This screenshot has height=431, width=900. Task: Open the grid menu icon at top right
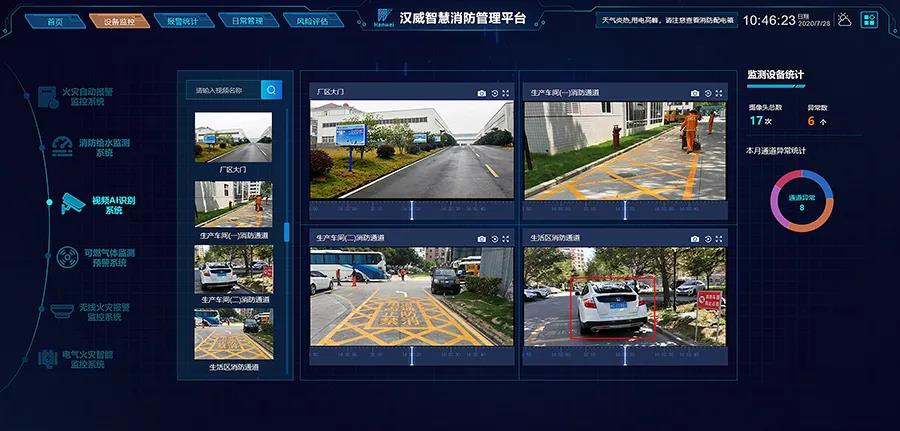pyautogui.click(x=868, y=19)
